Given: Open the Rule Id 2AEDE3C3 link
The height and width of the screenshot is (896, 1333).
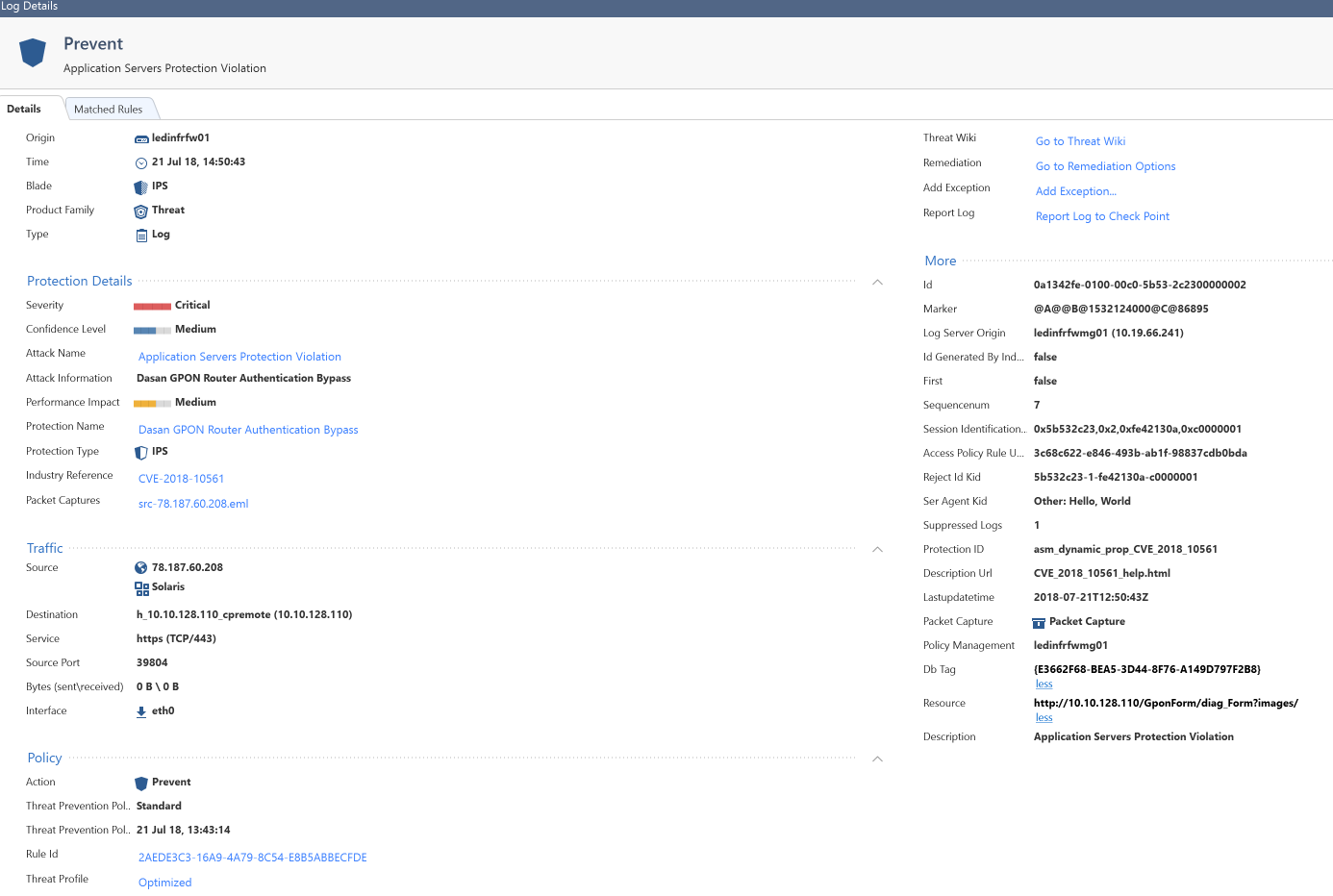Looking at the screenshot, I should pyautogui.click(x=252, y=858).
